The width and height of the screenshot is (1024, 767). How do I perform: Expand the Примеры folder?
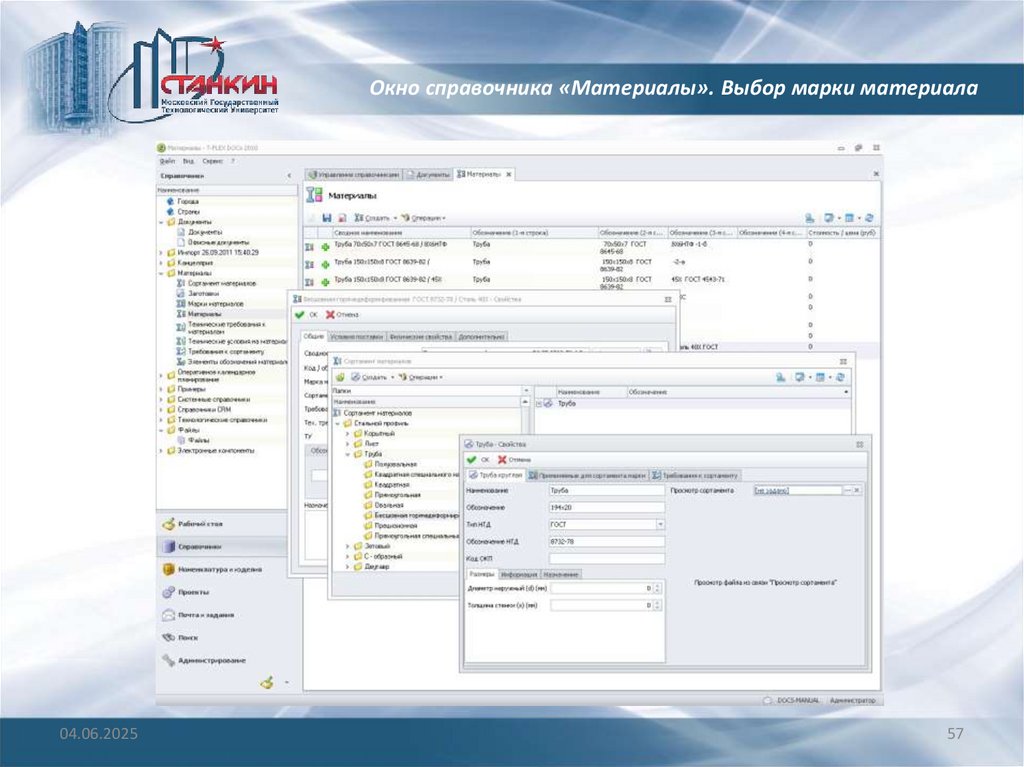point(161,389)
